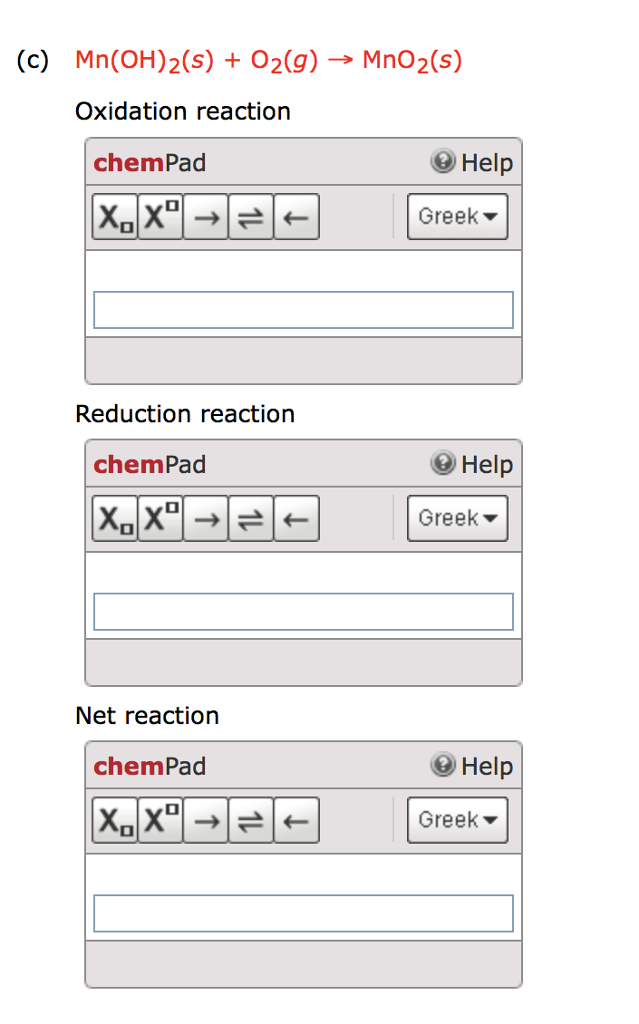Insert equilibrium arrows in the Net reaction chemPad
This screenshot has height=1024, width=639.
pyautogui.click(x=250, y=820)
